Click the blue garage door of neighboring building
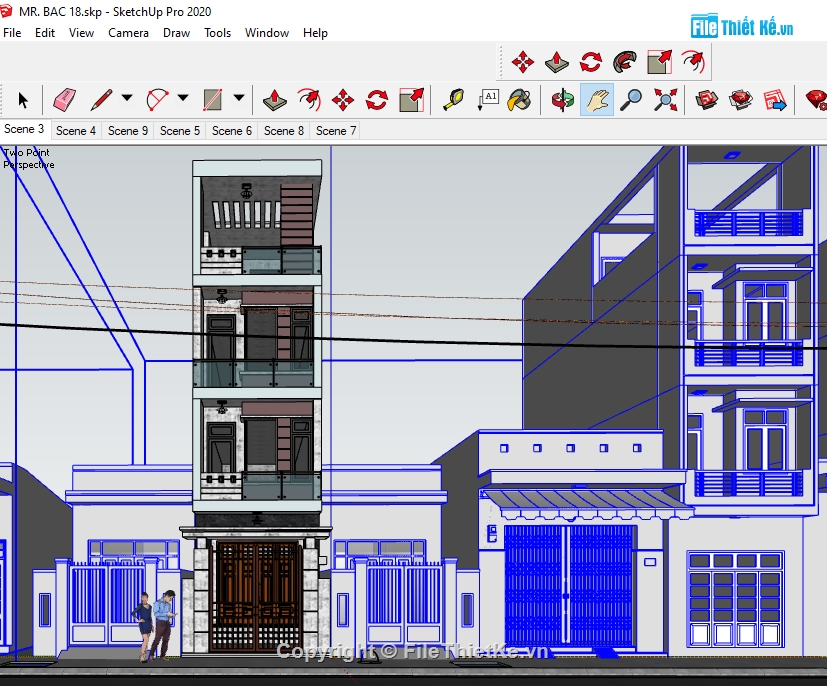 (x=569, y=585)
